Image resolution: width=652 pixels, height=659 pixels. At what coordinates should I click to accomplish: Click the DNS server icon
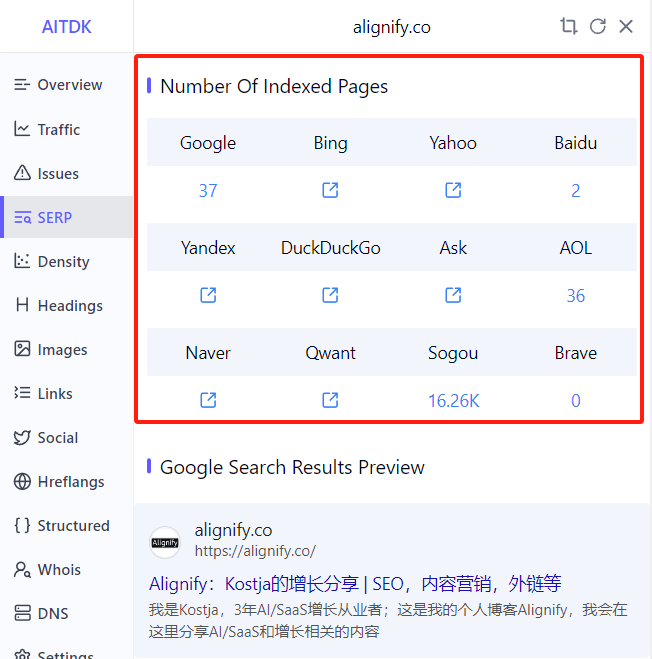[x=22, y=613]
